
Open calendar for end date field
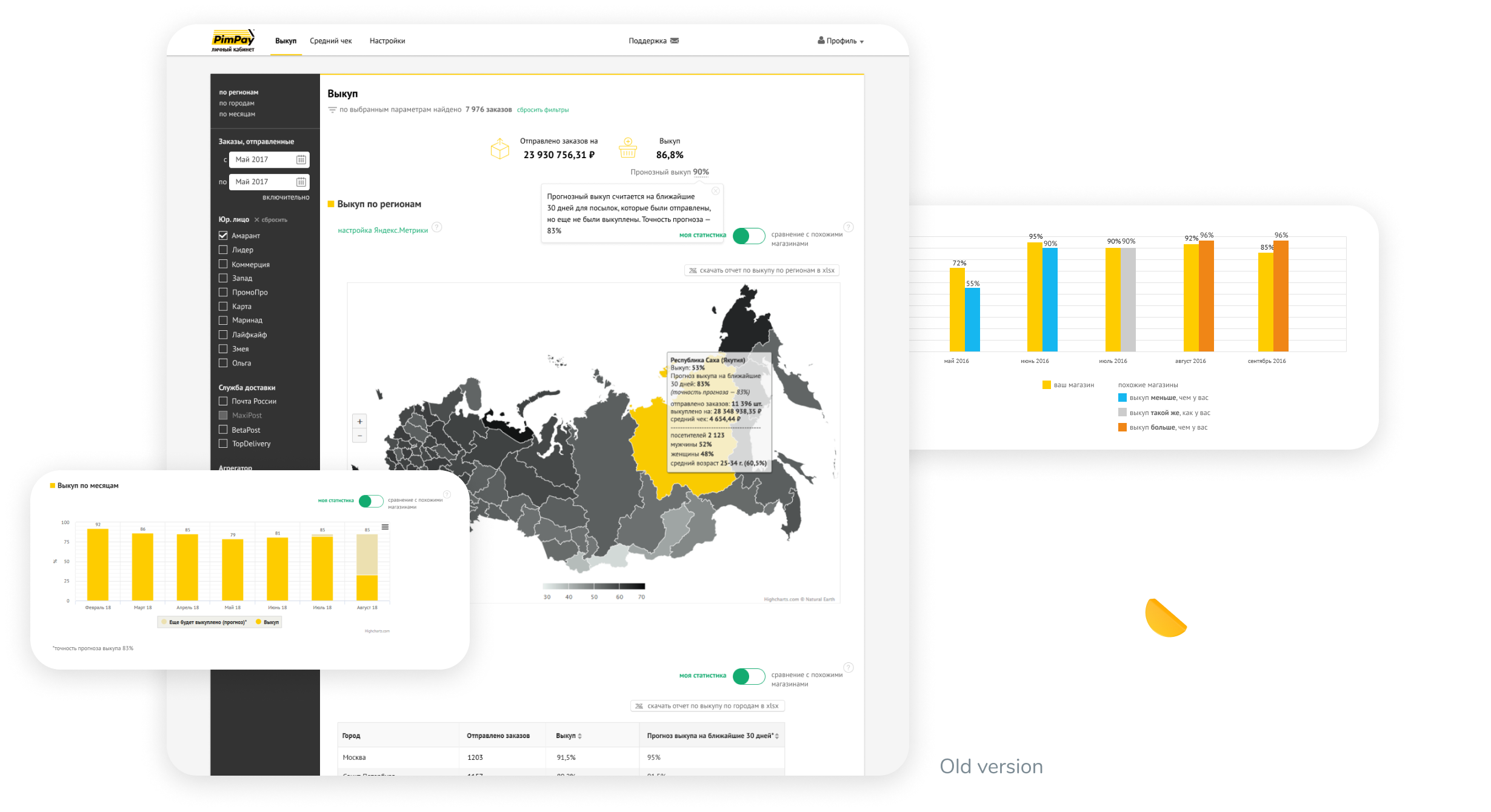[x=301, y=182]
